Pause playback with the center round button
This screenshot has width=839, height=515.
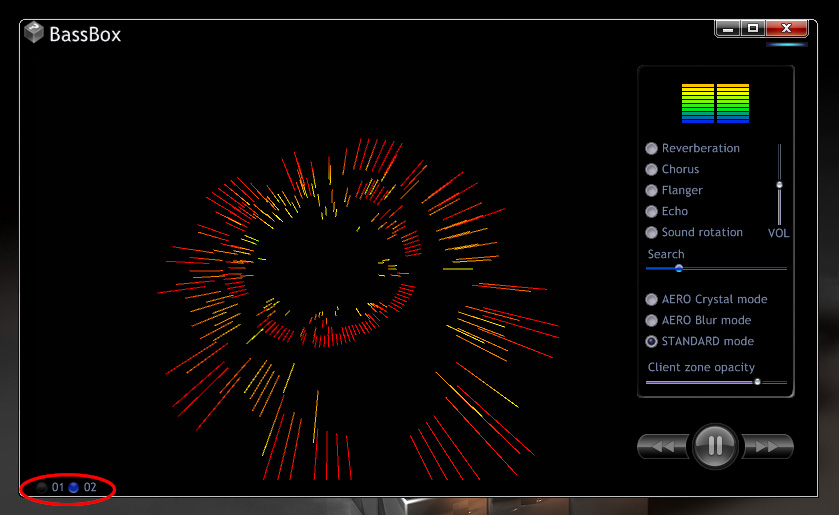pos(715,446)
